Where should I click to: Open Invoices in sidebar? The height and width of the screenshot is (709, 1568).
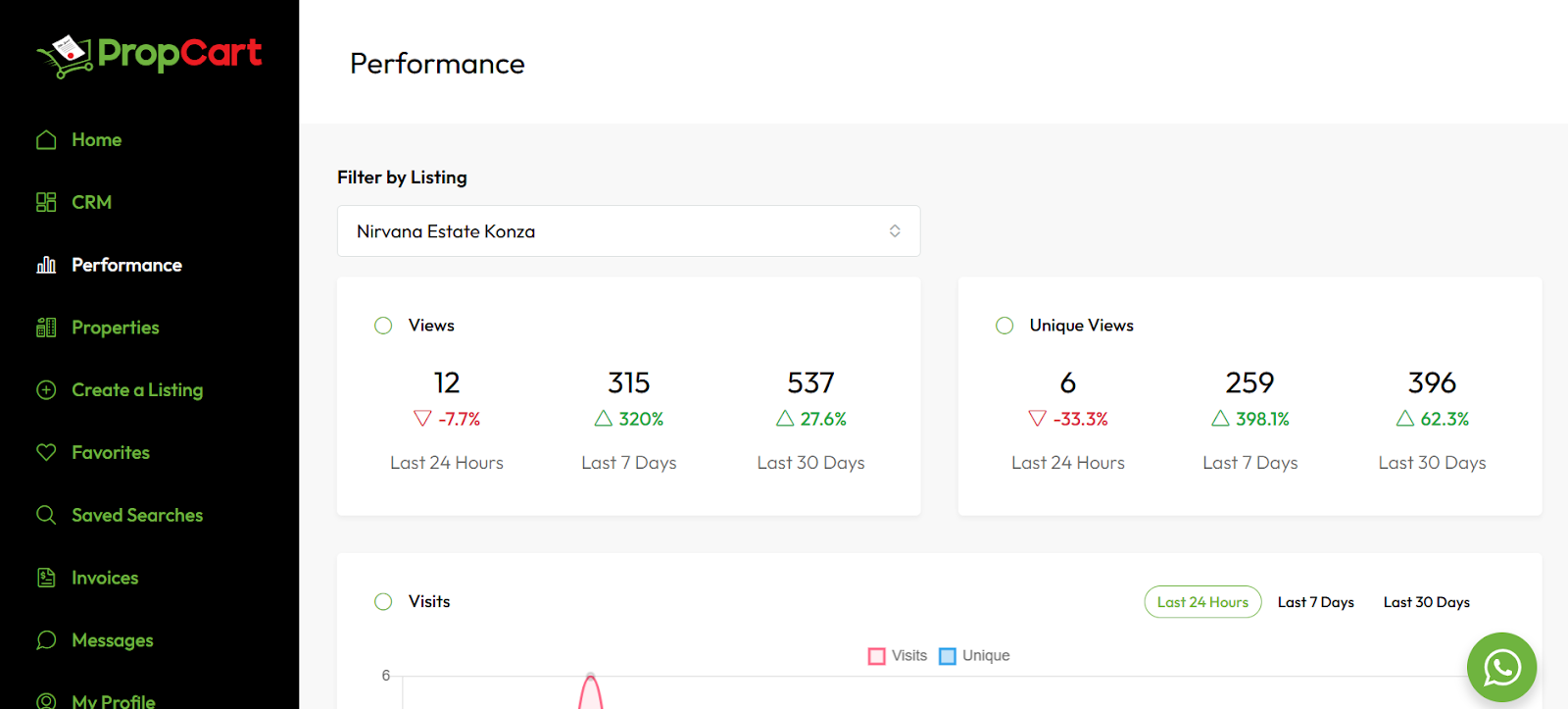(x=105, y=578)
